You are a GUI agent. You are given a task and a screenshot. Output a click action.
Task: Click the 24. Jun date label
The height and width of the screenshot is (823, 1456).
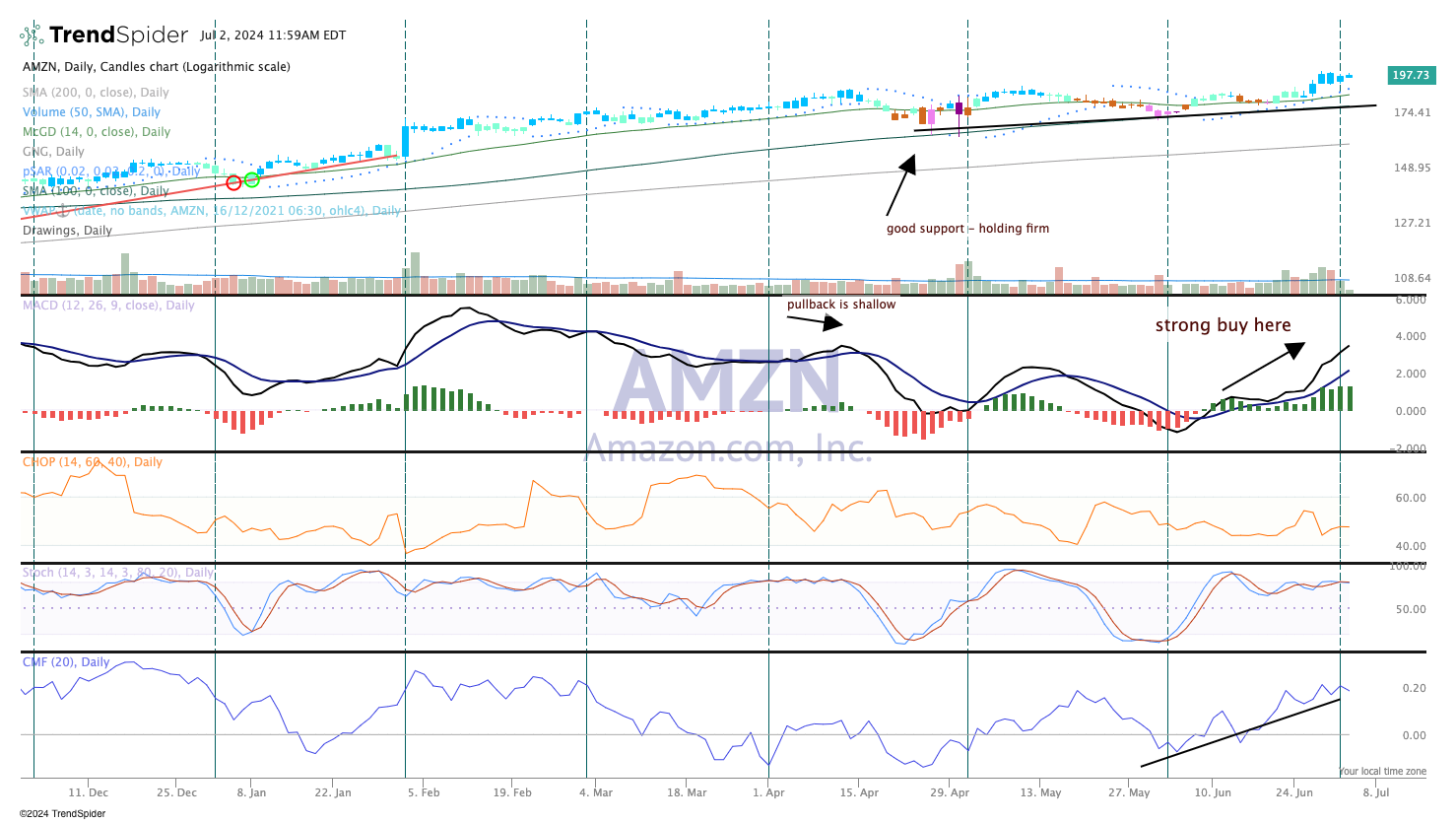1294,792
